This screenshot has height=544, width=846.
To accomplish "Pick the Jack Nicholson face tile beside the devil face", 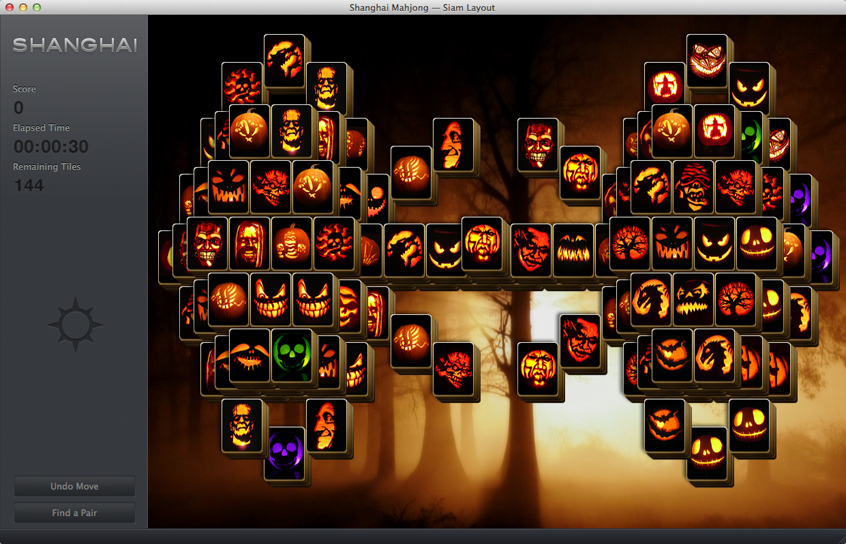I will coord(250,243).
